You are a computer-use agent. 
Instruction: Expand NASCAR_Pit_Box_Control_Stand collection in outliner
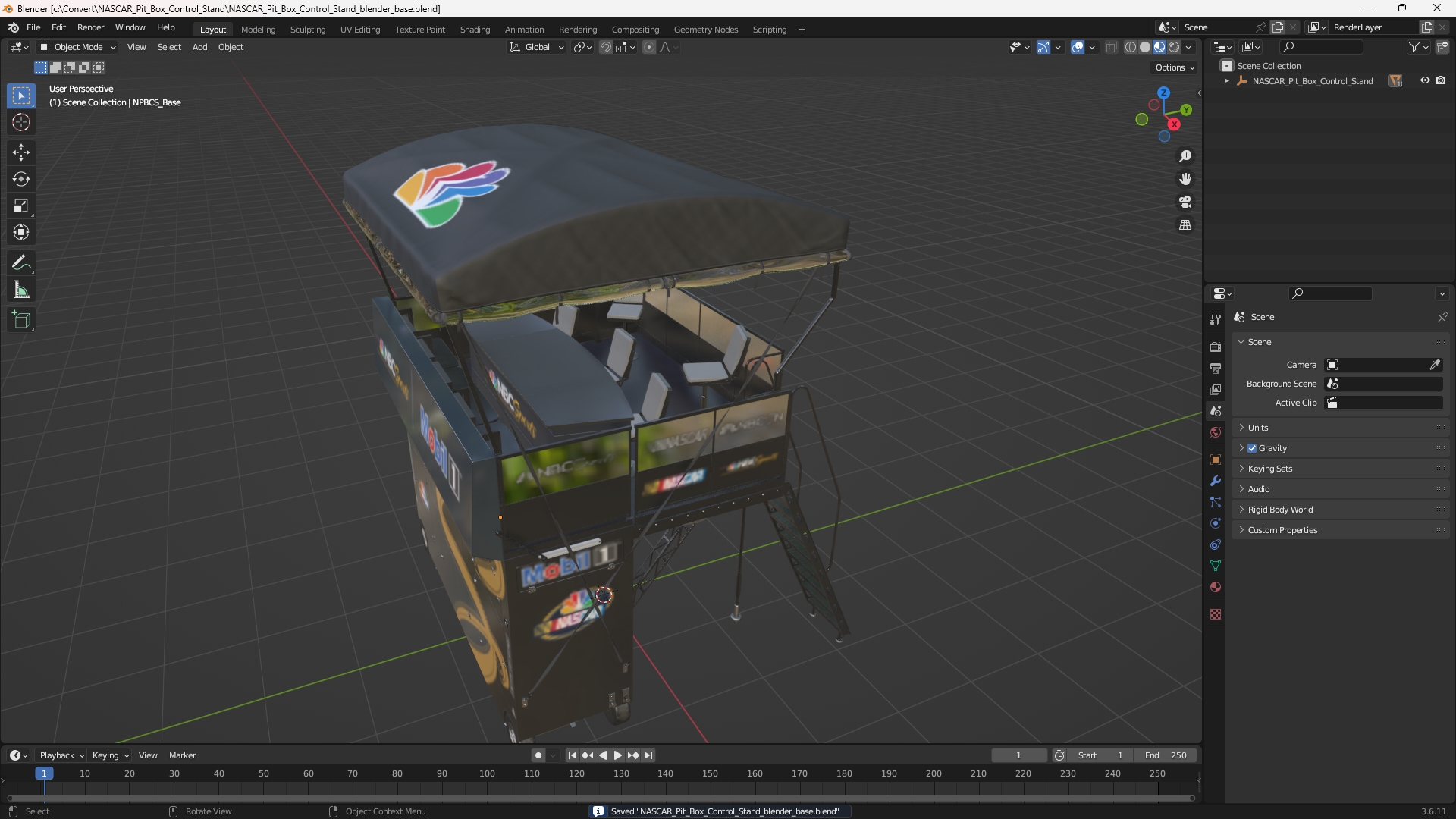point(1227,81)
